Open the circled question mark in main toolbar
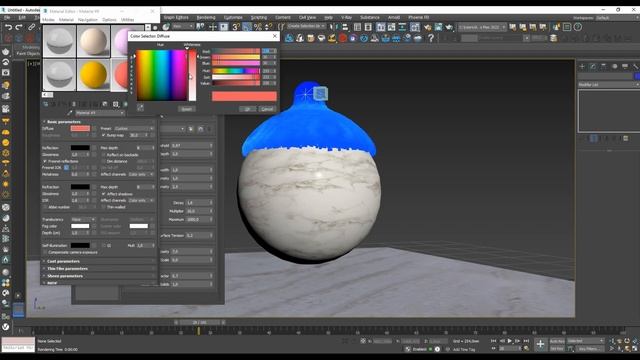The width and height of the screenshot is (640, 360). 578,27
